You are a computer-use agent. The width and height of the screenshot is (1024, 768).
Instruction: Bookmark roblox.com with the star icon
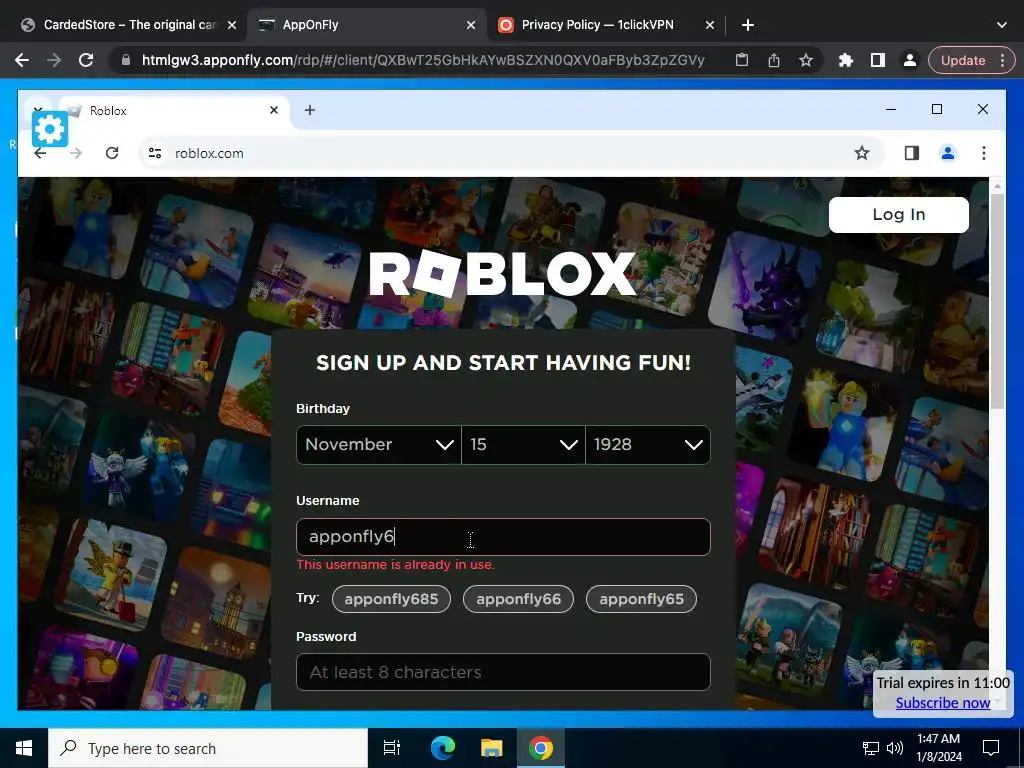coord(862,153)
